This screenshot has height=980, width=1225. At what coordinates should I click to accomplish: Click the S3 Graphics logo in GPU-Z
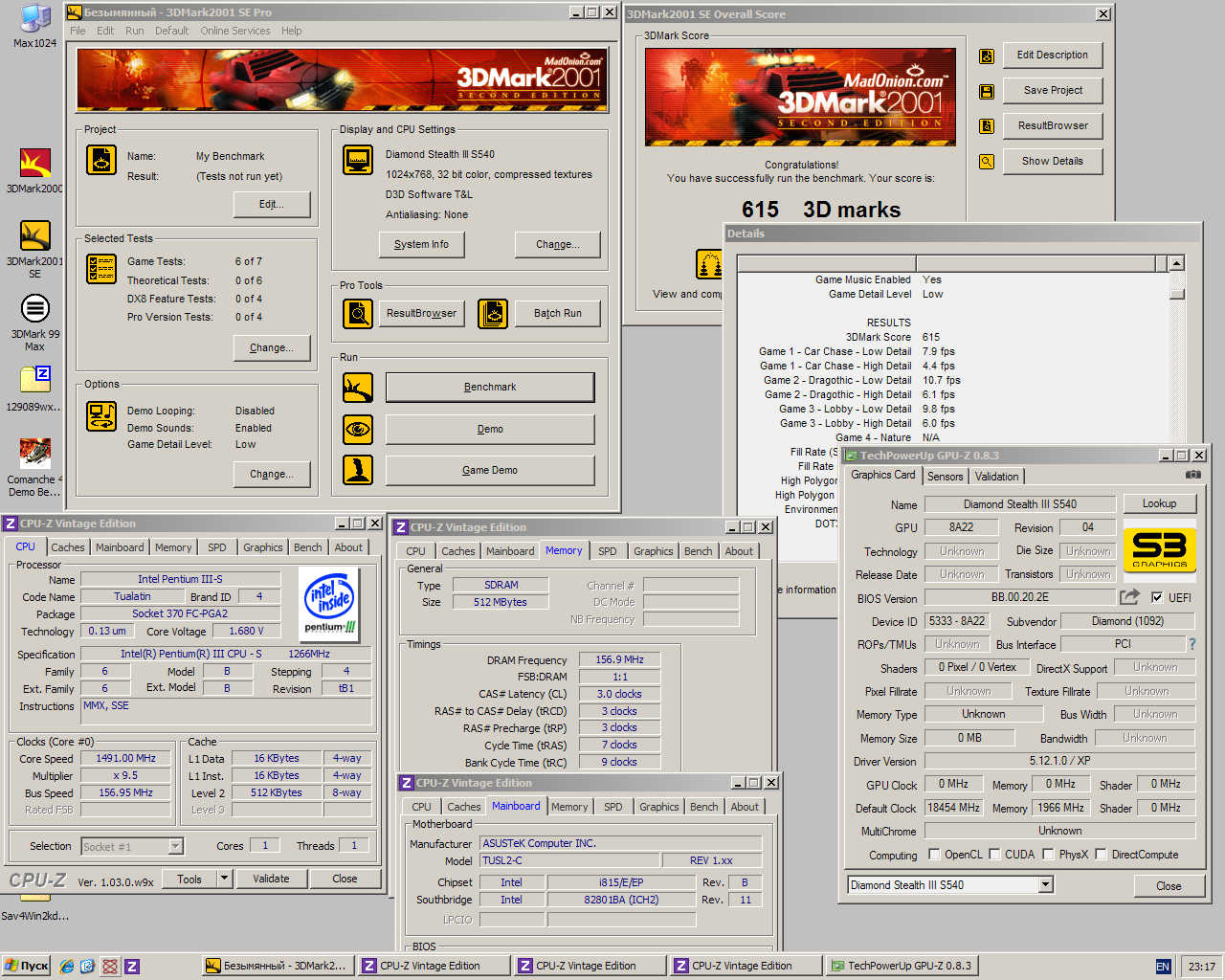[1159, 549]
